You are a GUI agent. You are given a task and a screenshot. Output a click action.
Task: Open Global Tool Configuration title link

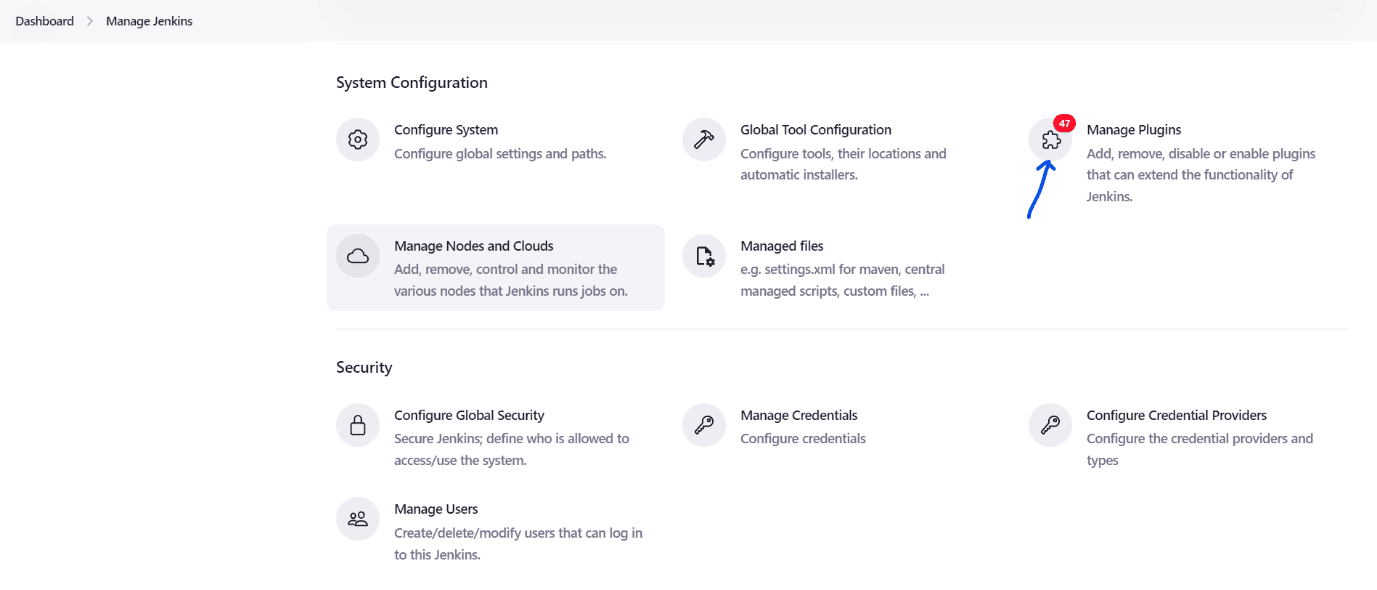pos(816,130)
